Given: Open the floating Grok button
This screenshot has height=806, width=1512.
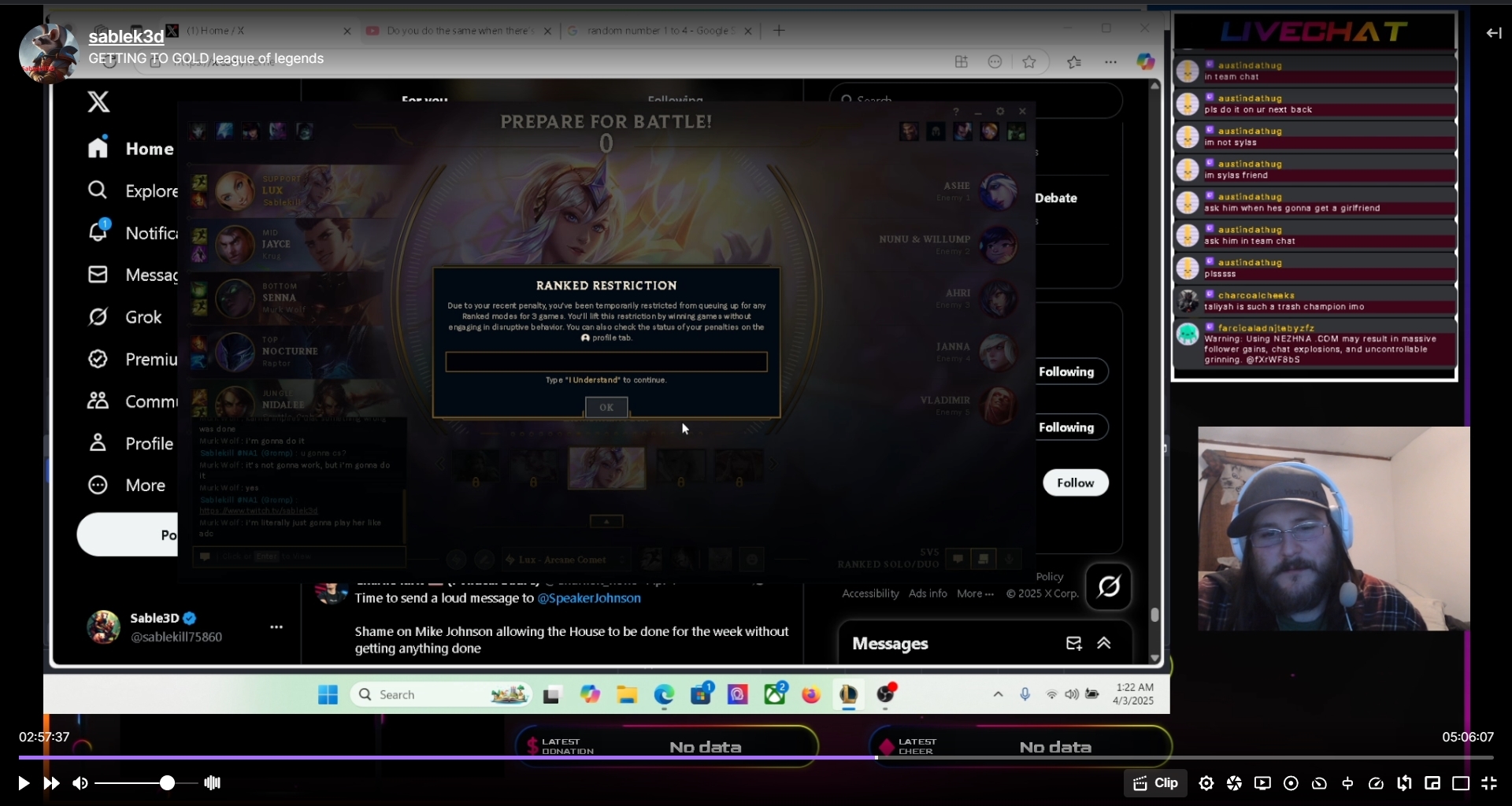Looking at the screenshot, I should [x=1109, y=586].
